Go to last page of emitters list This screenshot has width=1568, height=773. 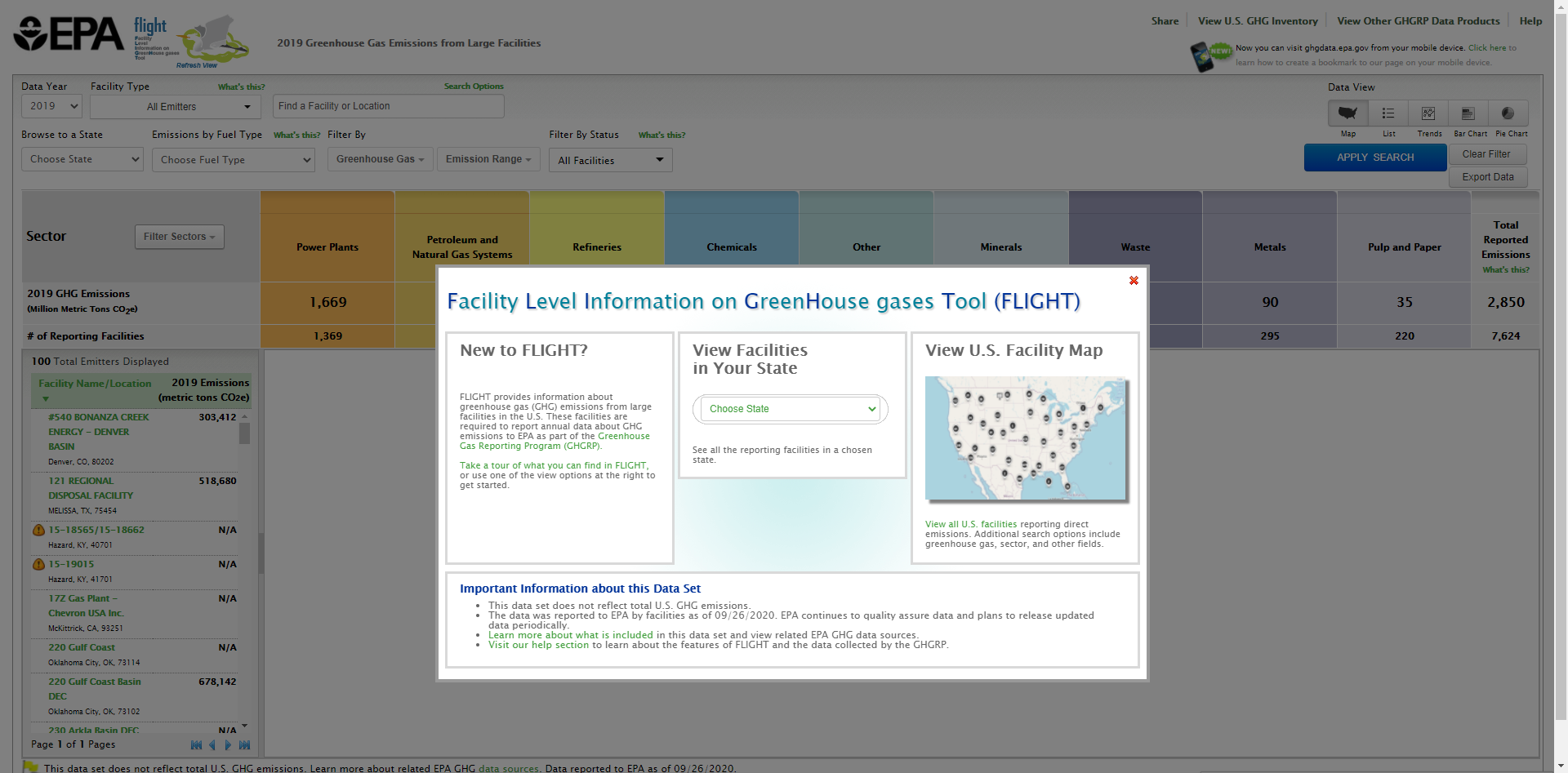click(244, 745)
